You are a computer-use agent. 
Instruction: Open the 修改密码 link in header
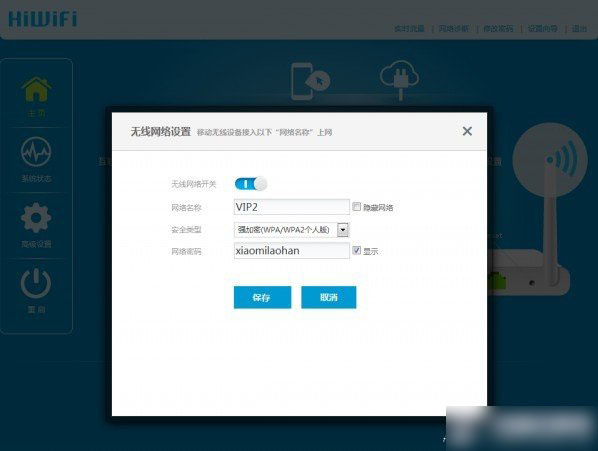[x=498, y=29]
